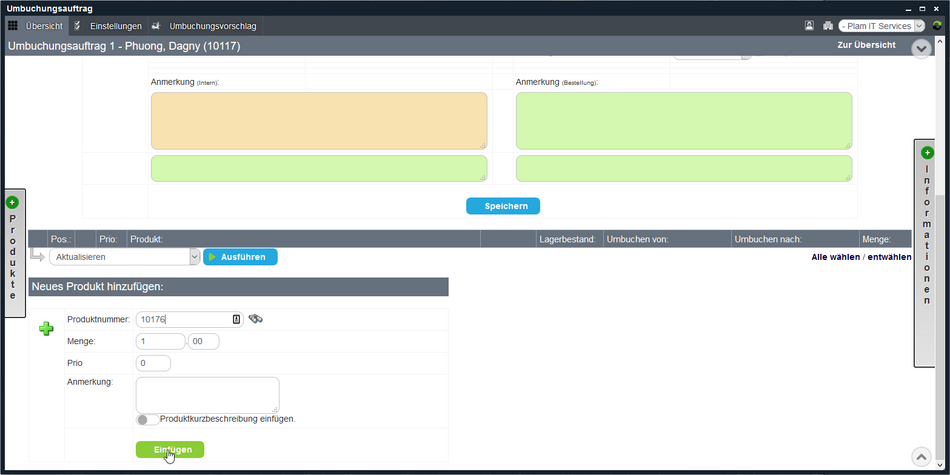Image resolution: width=950 pixels, height=475 pixels.
Task: Toggle Produktkurzbeschreibung einfügen switch
Action: 147,419
